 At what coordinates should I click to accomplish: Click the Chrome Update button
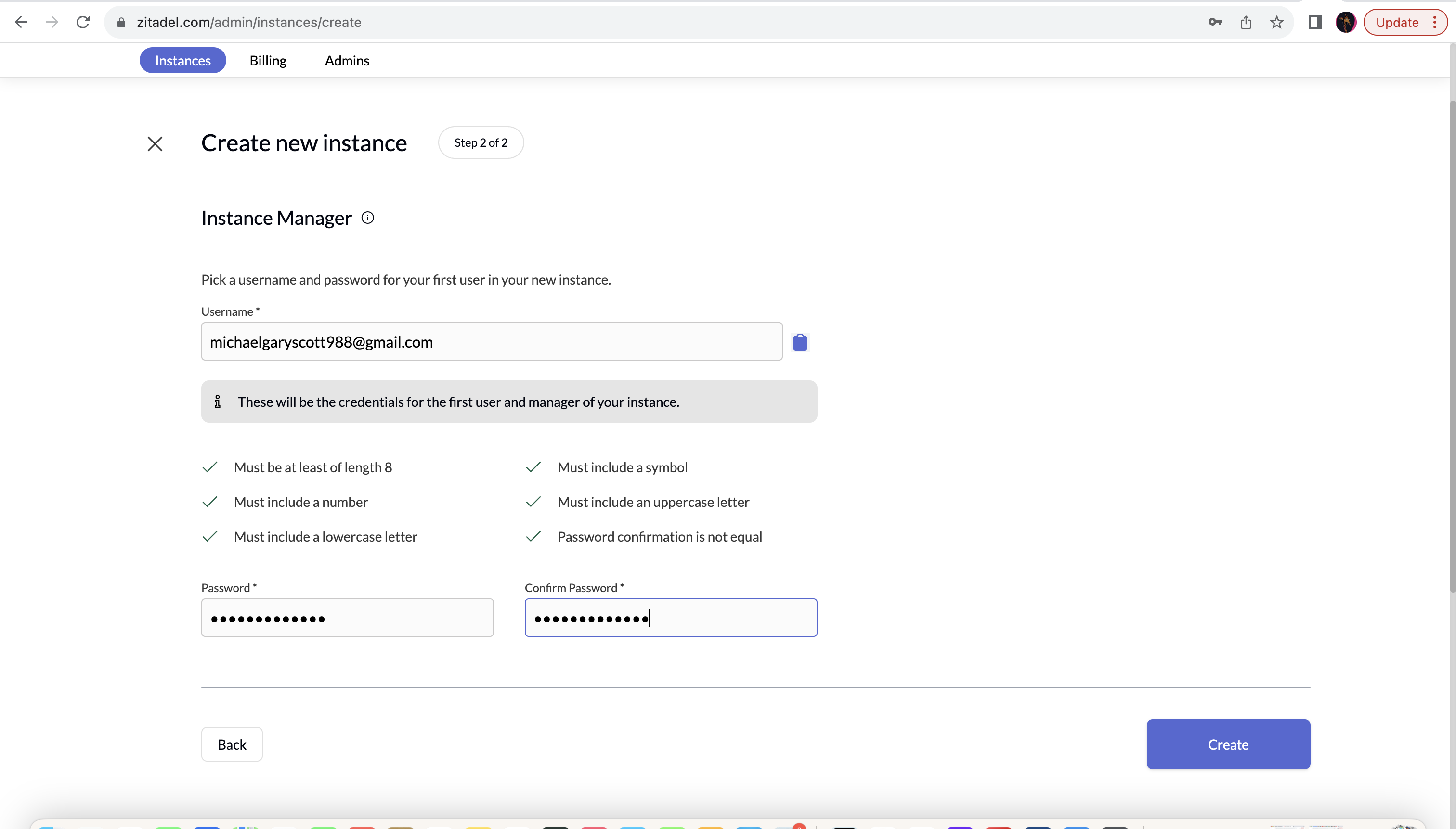point(1397,22)
